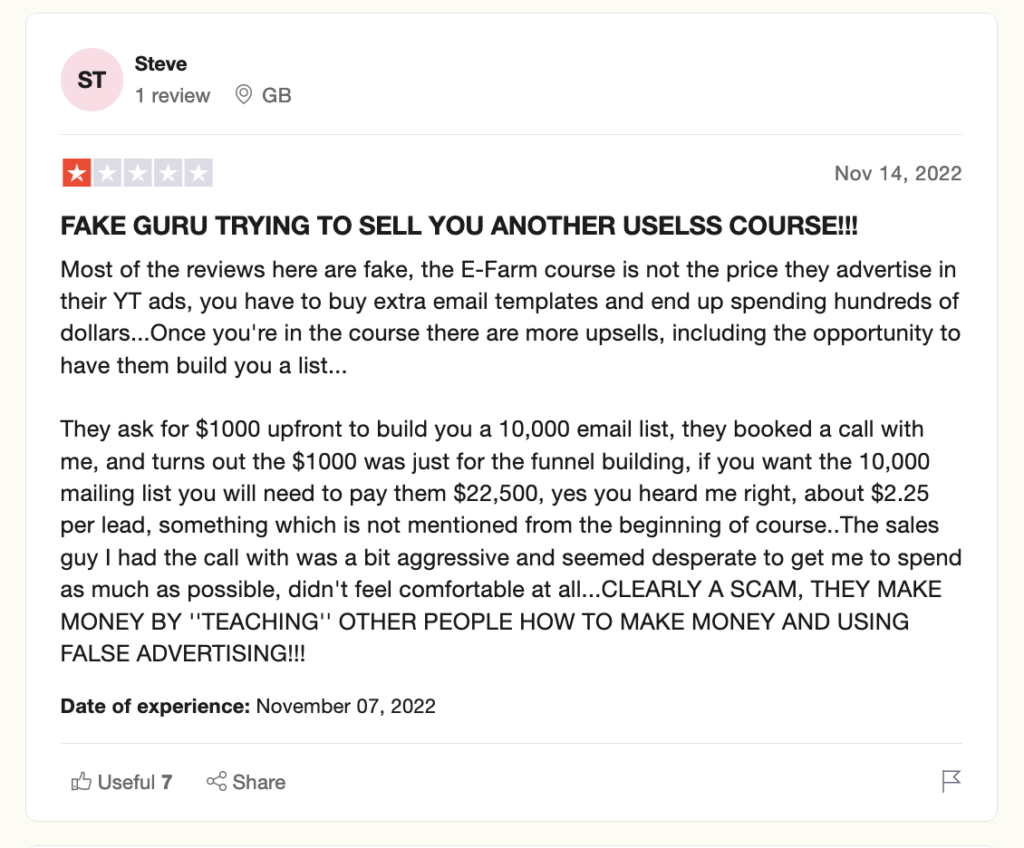Share this review

tap(246, 782)
